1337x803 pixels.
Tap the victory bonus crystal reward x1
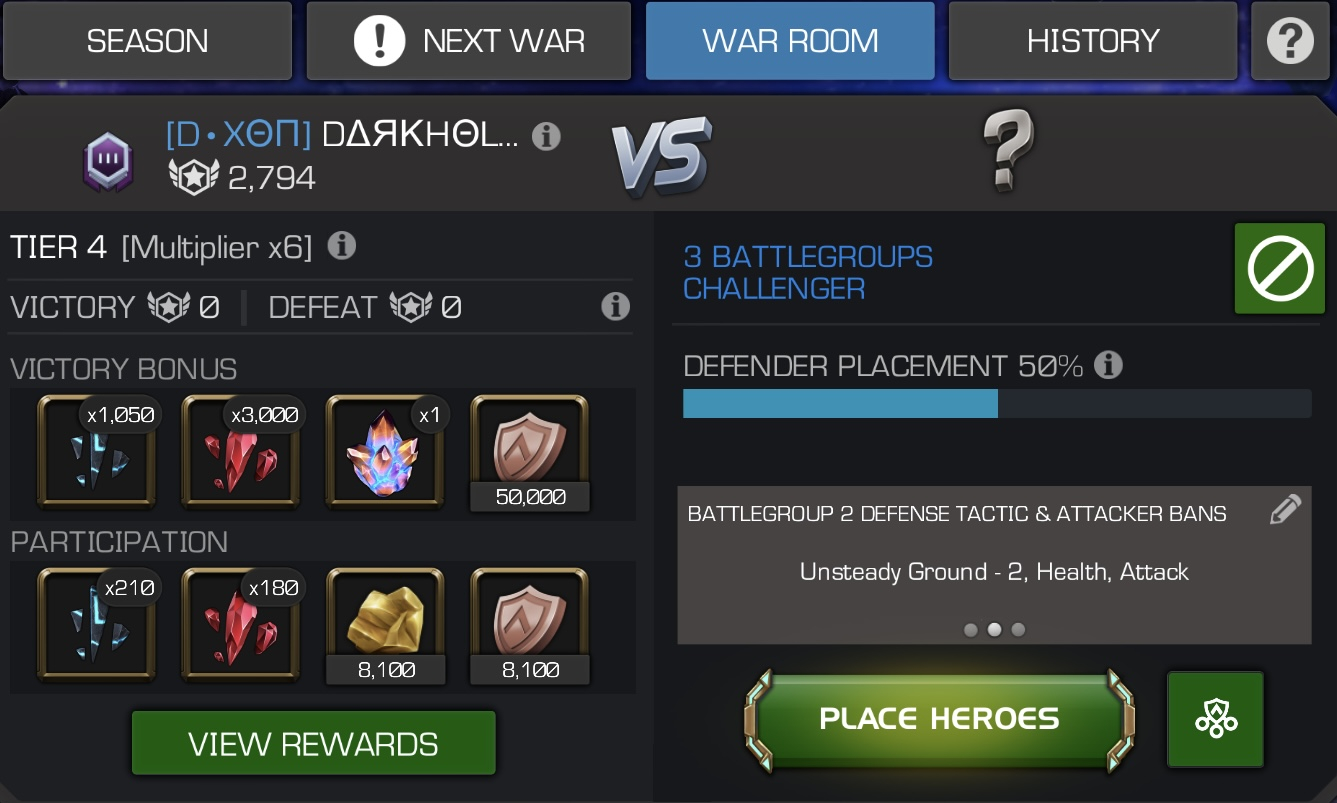[385, 453]
